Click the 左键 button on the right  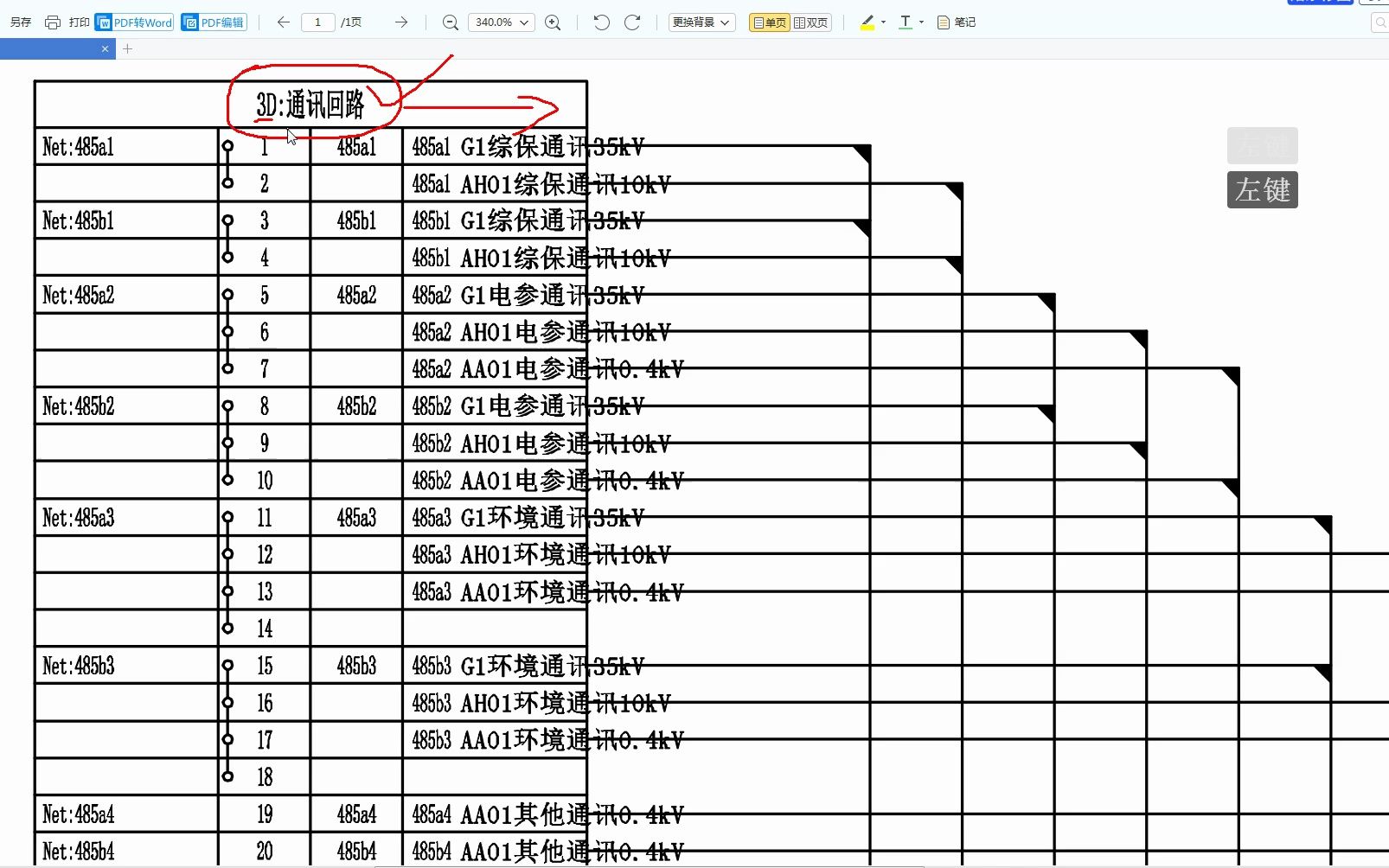coord(1262,190)
